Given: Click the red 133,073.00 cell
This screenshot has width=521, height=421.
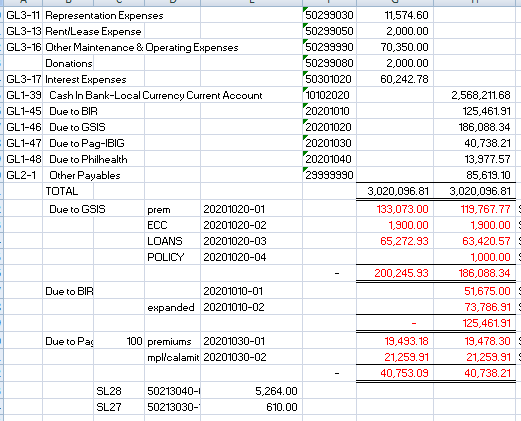Looking at the screenshot, I should tap(395, 209).
